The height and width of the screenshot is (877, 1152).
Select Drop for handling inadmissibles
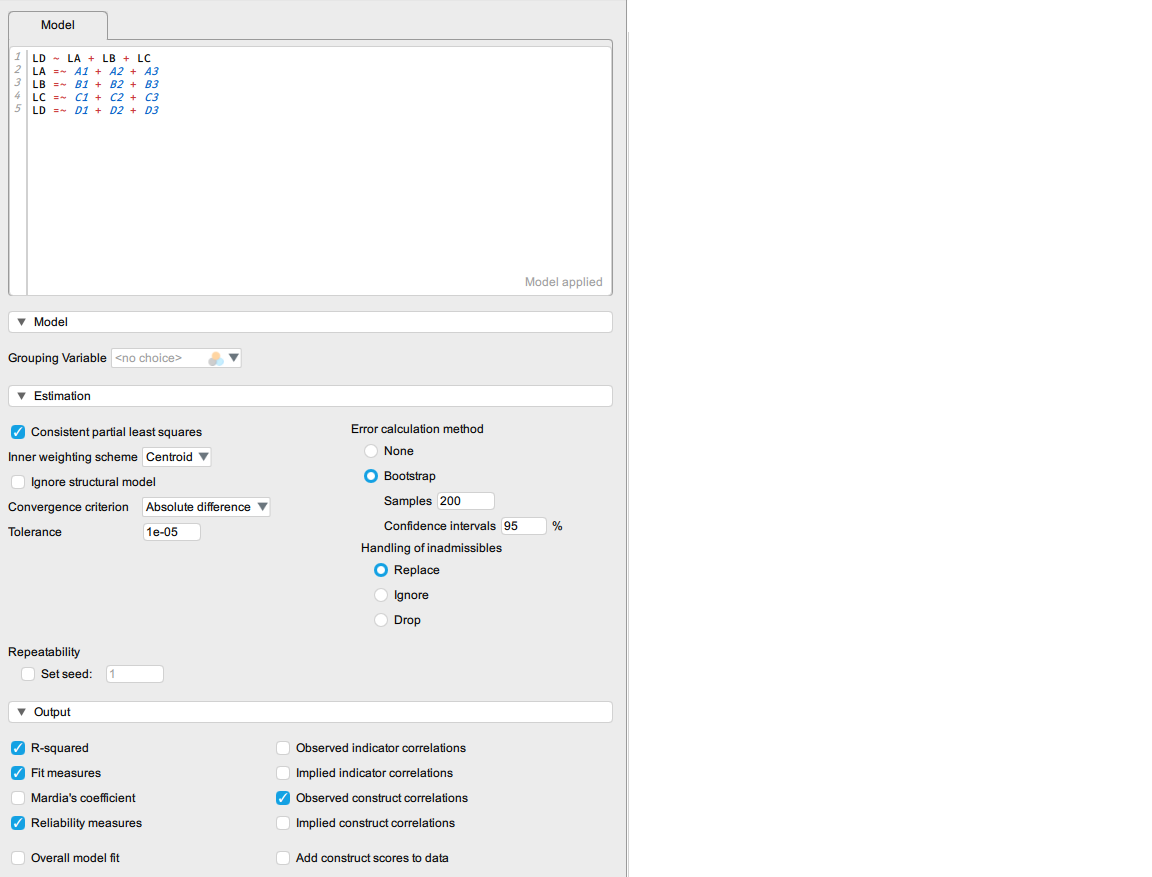381,620
